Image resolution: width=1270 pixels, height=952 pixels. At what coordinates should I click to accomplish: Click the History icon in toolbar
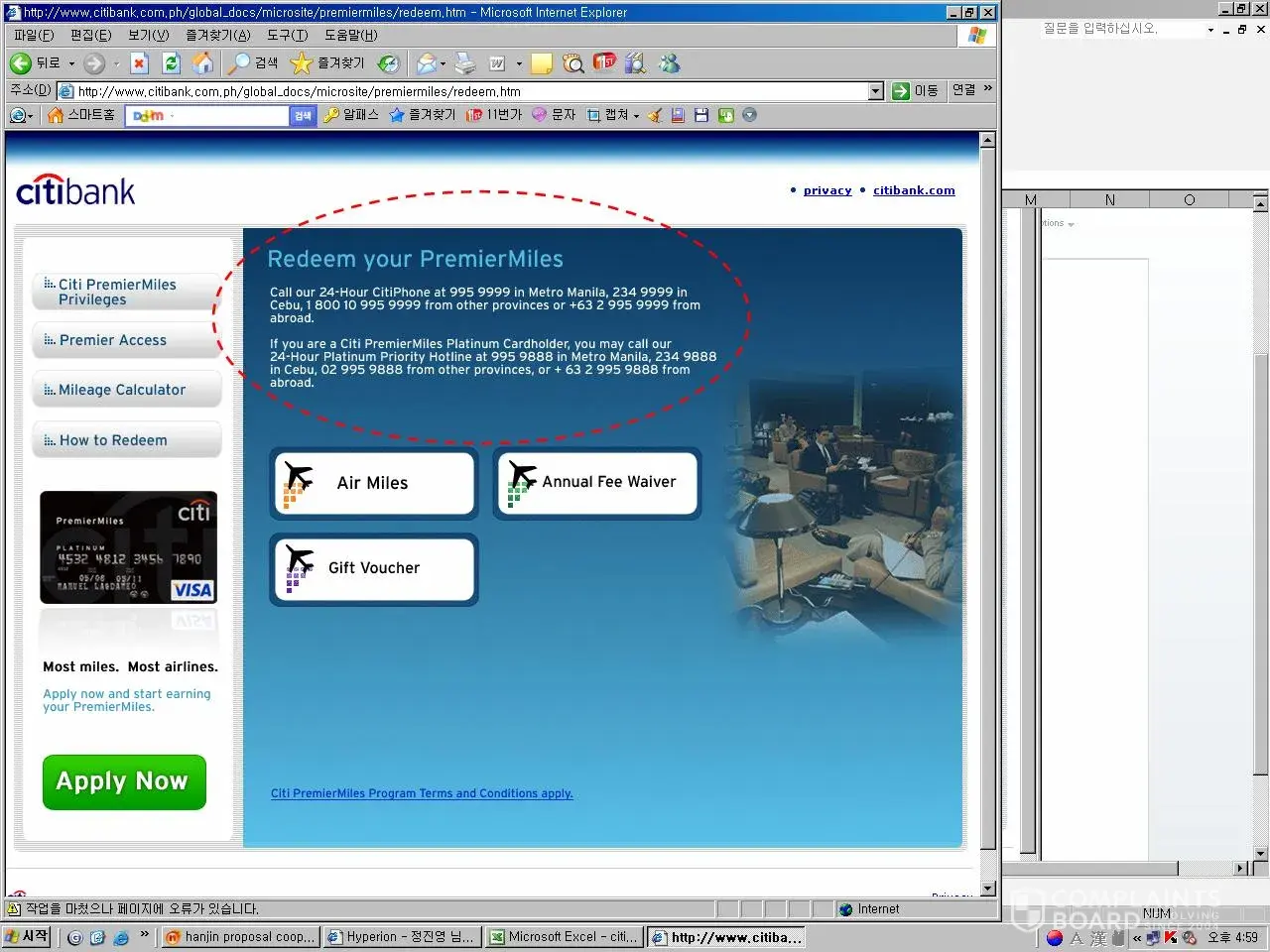[x=389, y=63]
